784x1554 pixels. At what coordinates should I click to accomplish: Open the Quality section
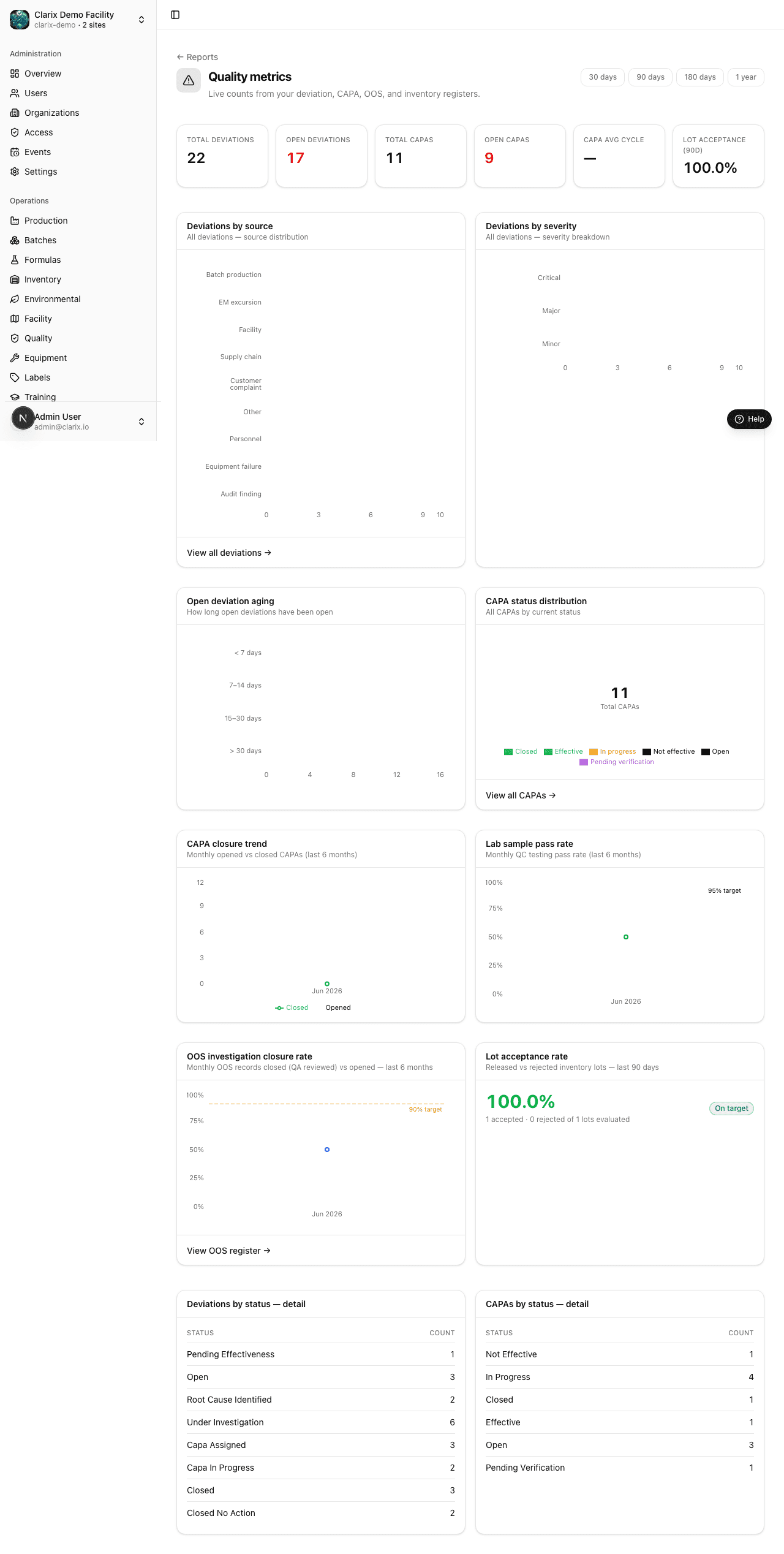[78, 338]
